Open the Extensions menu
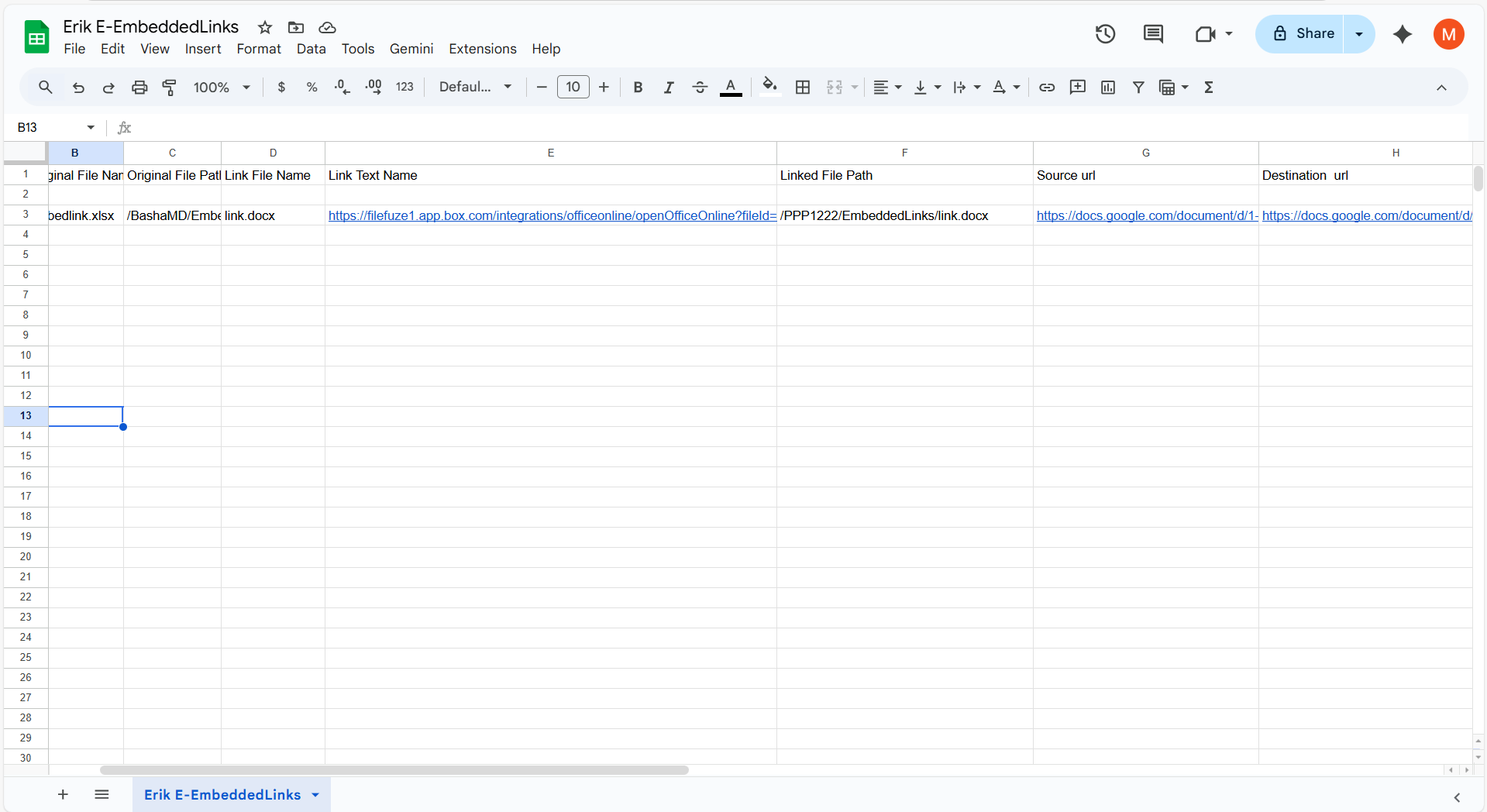This screenshot has width=1487, height=812. tap(482, 49)
